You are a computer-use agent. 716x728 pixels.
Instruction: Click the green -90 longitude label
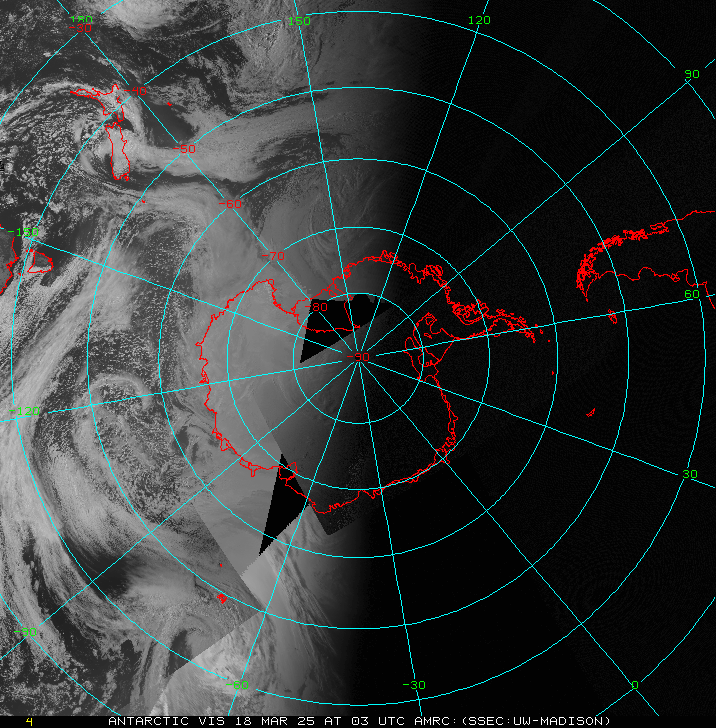point(26,632)
